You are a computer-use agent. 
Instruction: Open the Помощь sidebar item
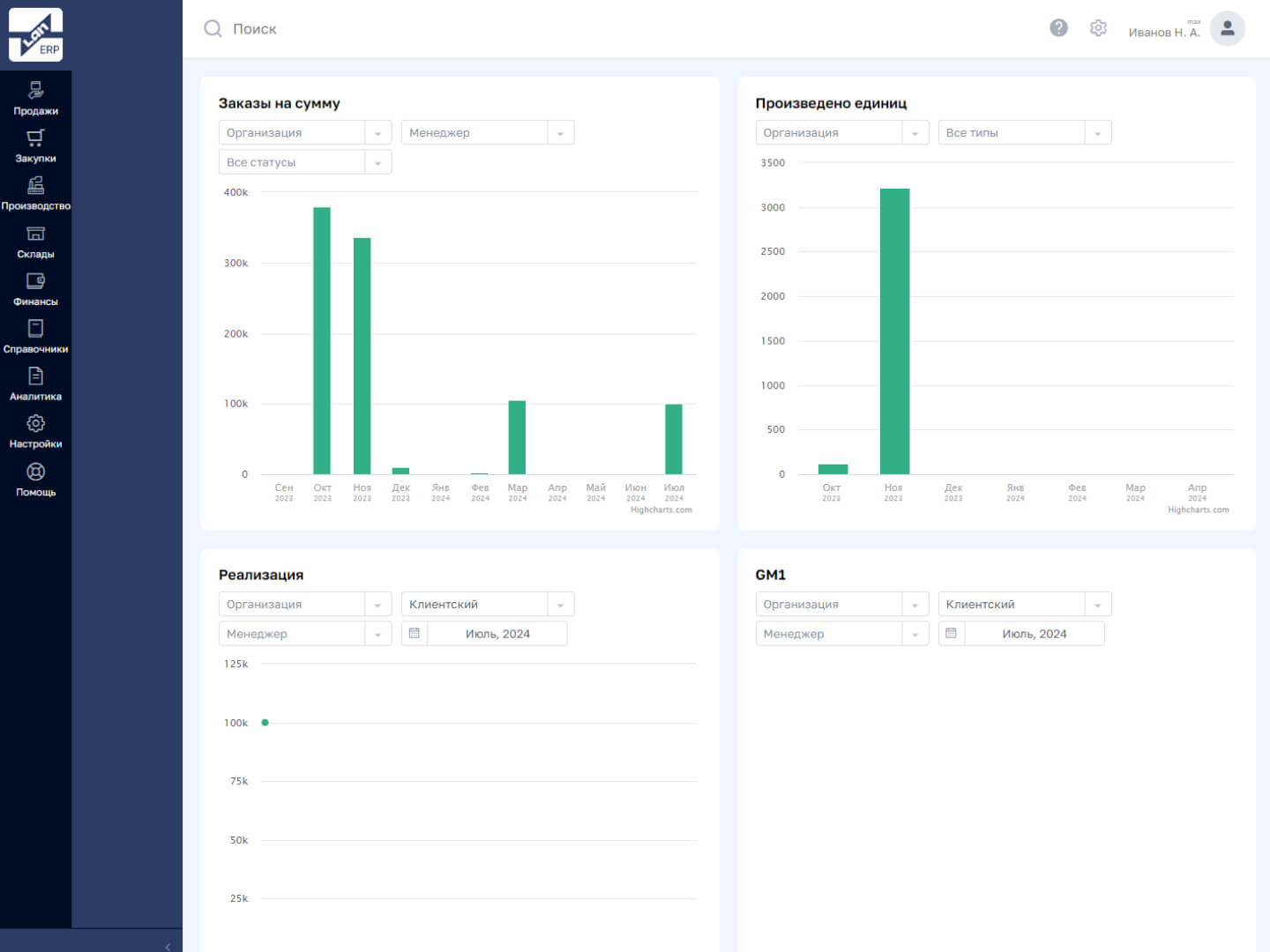point(35,480)
